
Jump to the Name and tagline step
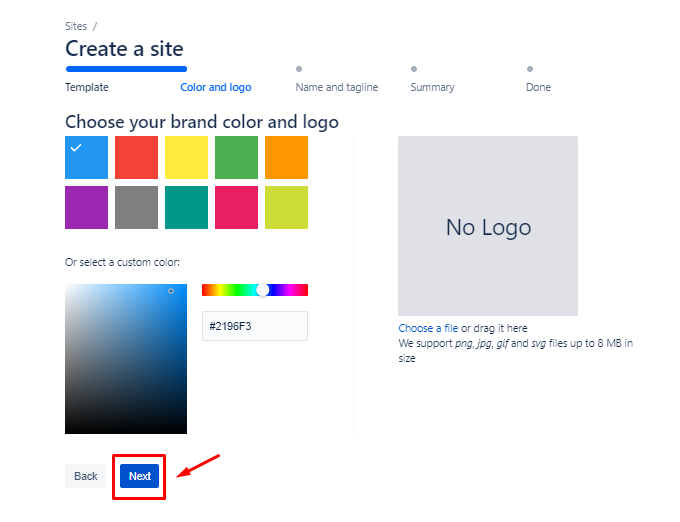point(337,87)
